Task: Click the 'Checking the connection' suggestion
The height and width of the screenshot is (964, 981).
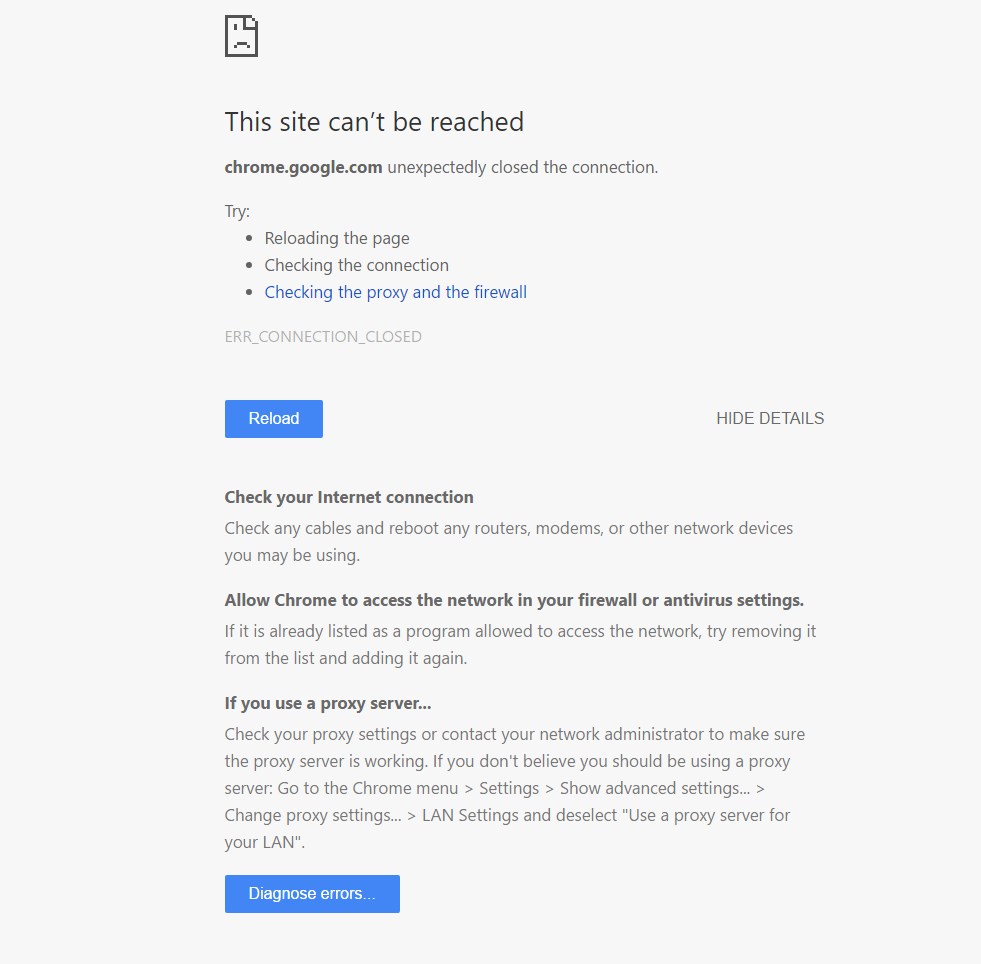Action: [x=356, y=265]
